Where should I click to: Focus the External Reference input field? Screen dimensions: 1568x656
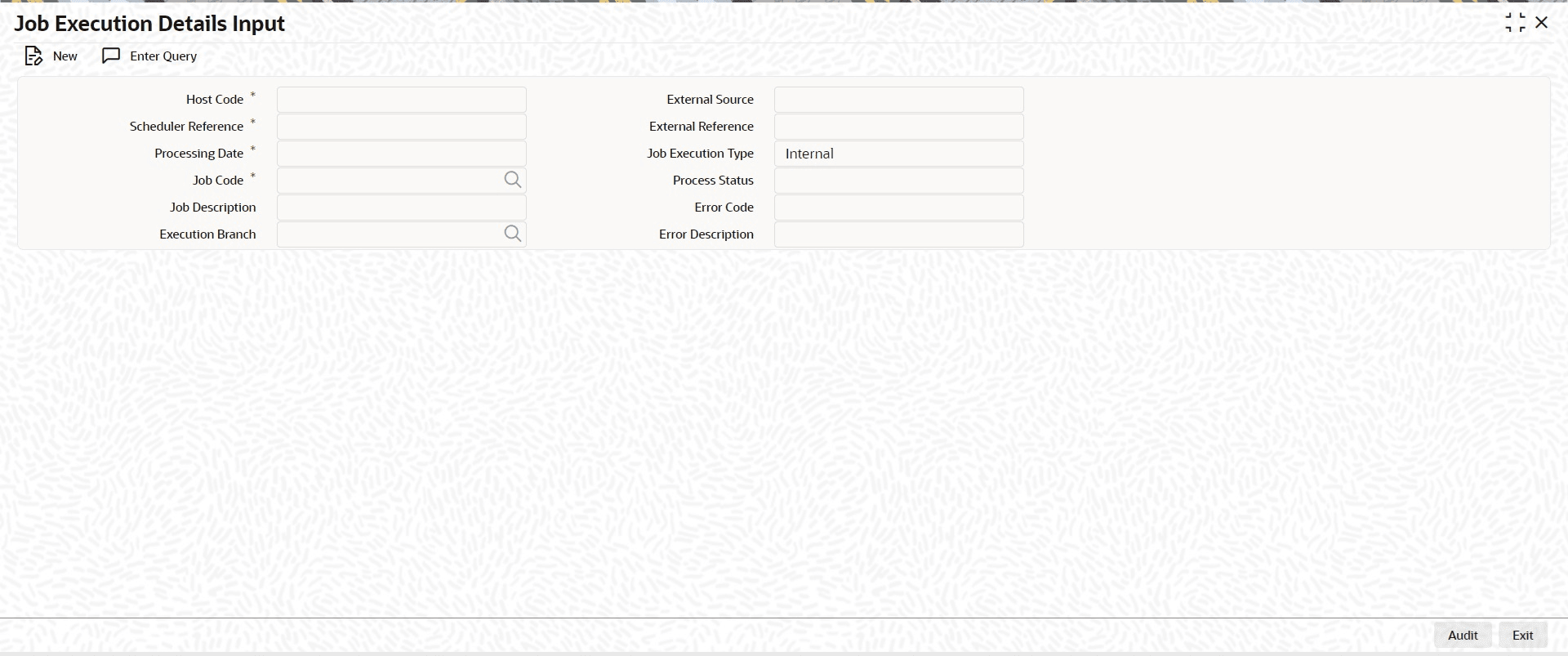pyautogui.click(x=899, y=127)
